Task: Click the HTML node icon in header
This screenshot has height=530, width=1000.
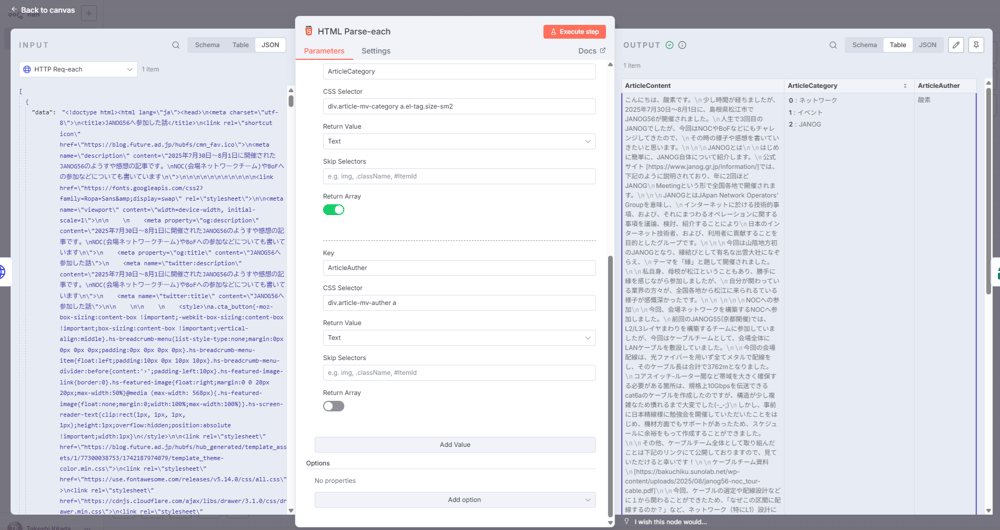Action: [309, 31]
